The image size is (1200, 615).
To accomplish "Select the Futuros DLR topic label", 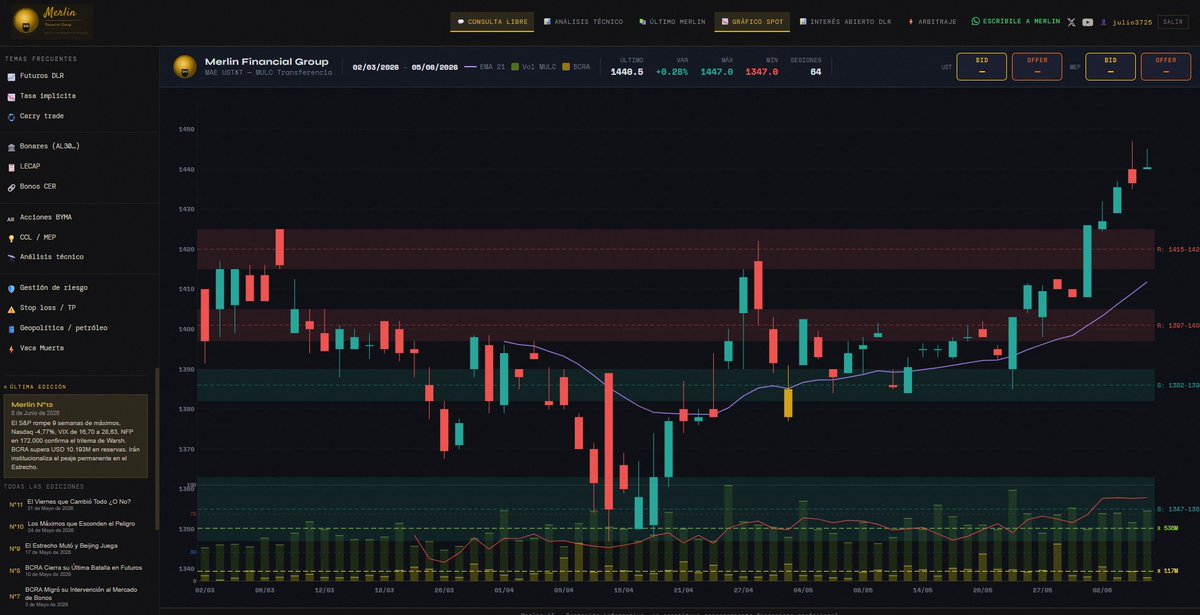I will point(42,76).
